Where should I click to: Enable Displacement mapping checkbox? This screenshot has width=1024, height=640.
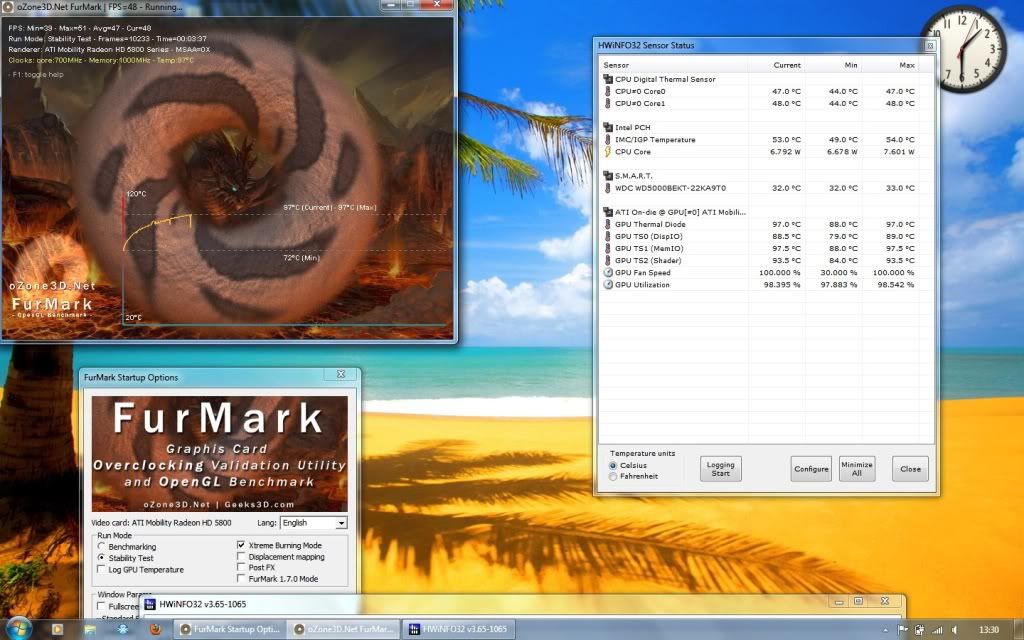coord(241,557)
